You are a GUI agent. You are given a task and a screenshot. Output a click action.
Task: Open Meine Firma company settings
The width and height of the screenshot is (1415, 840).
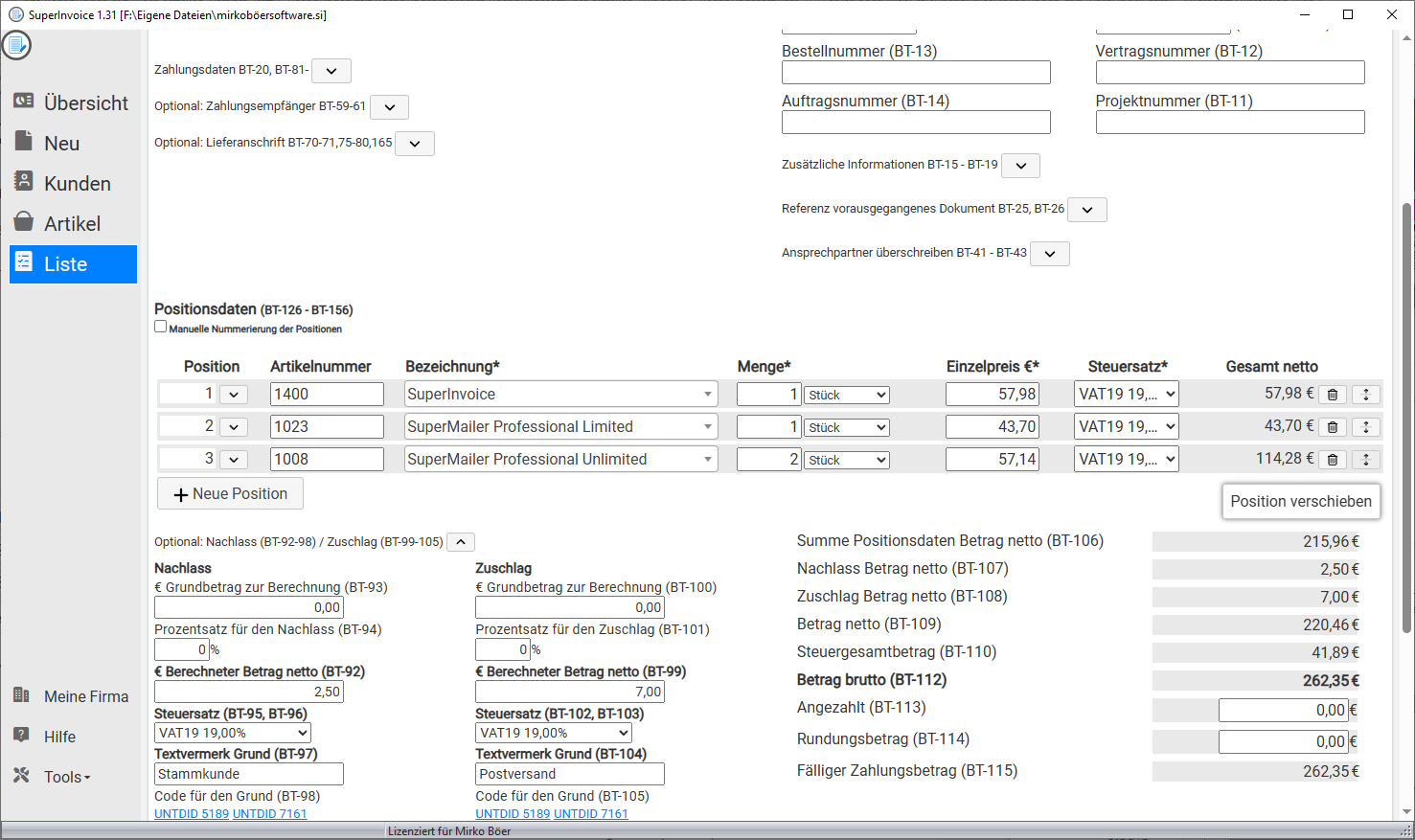[x=85, y=696]
